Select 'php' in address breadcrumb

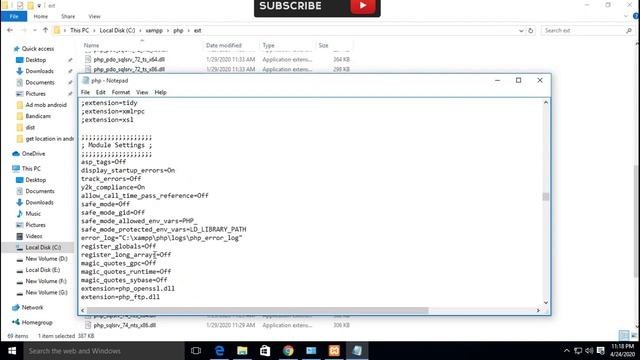pos(178,31)
